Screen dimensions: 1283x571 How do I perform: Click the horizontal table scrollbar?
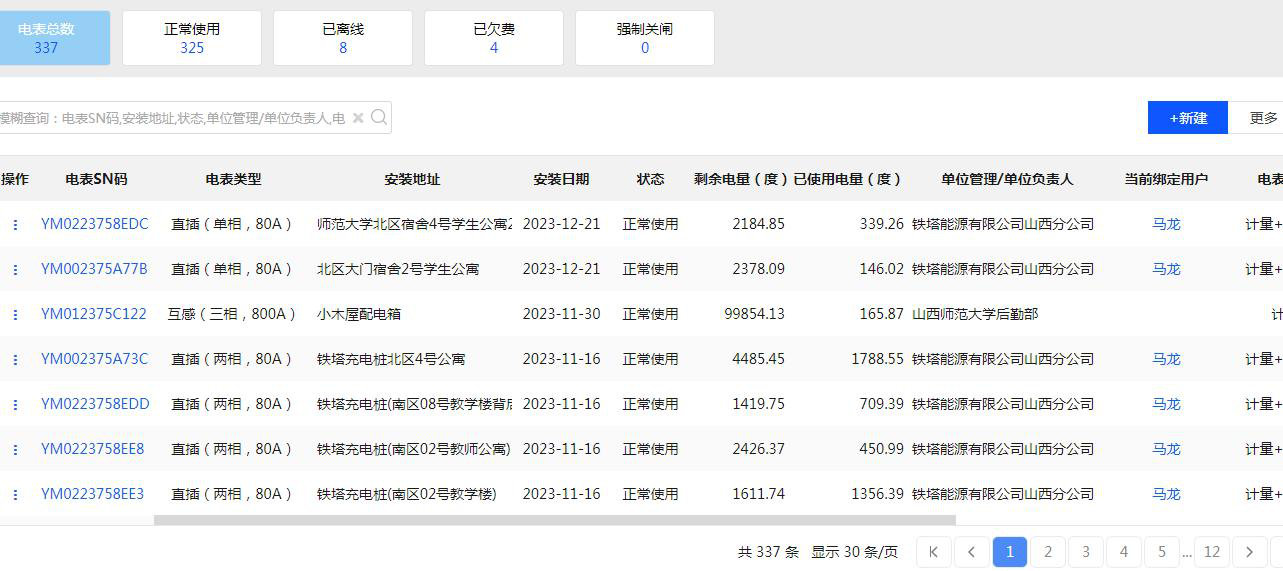(x=555, y=520)
